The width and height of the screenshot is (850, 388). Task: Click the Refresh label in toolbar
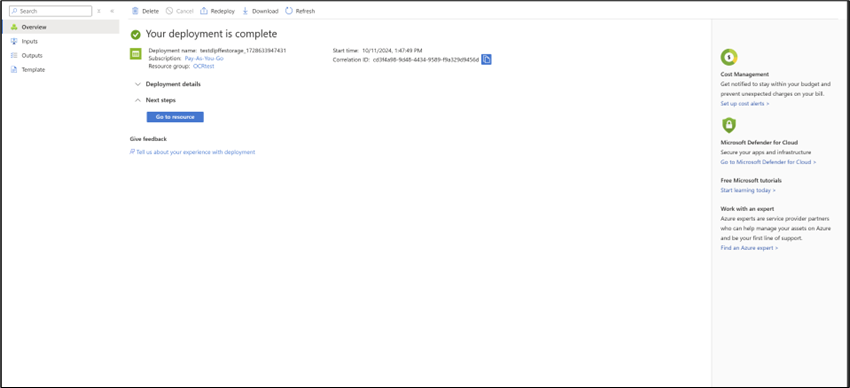click(305, 11)
